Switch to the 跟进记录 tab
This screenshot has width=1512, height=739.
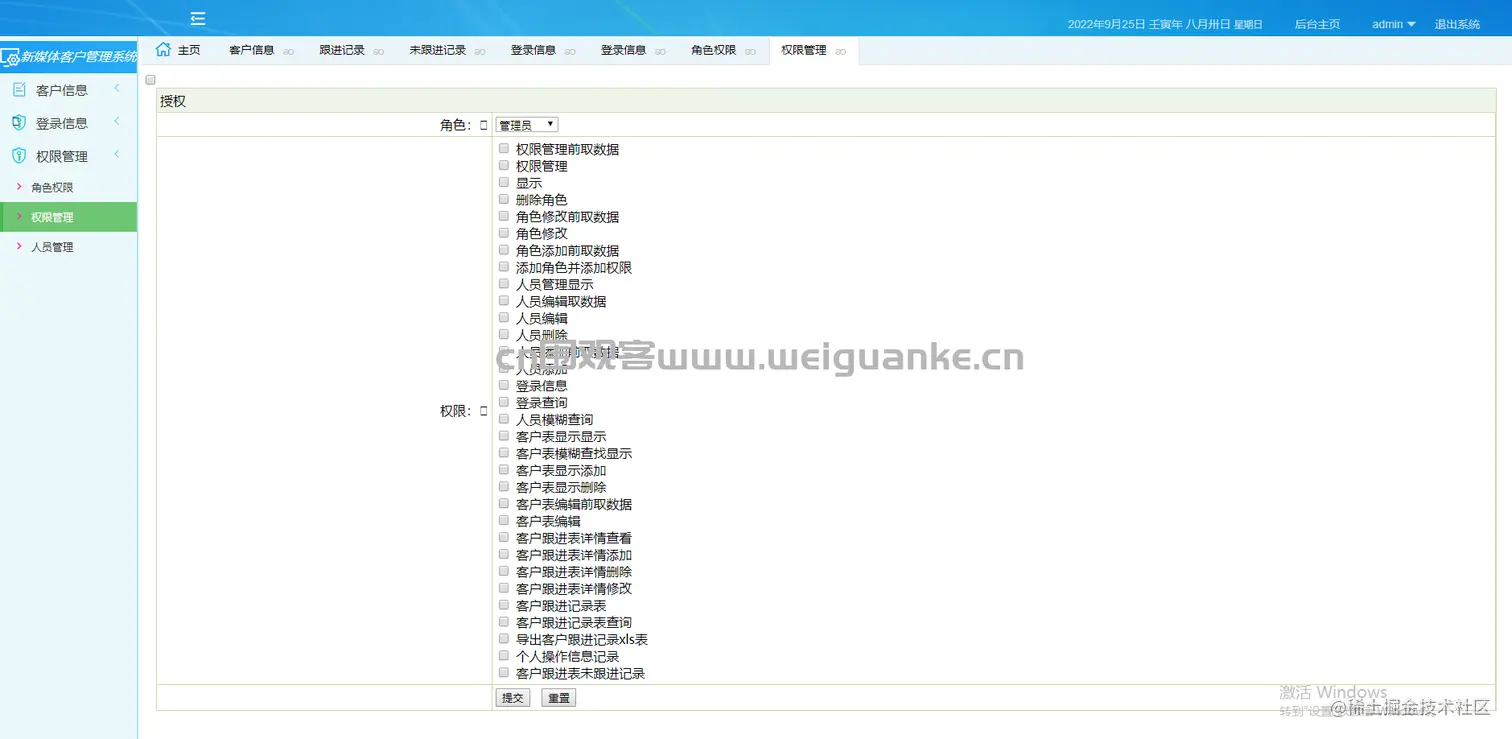[x=341, y=50]
